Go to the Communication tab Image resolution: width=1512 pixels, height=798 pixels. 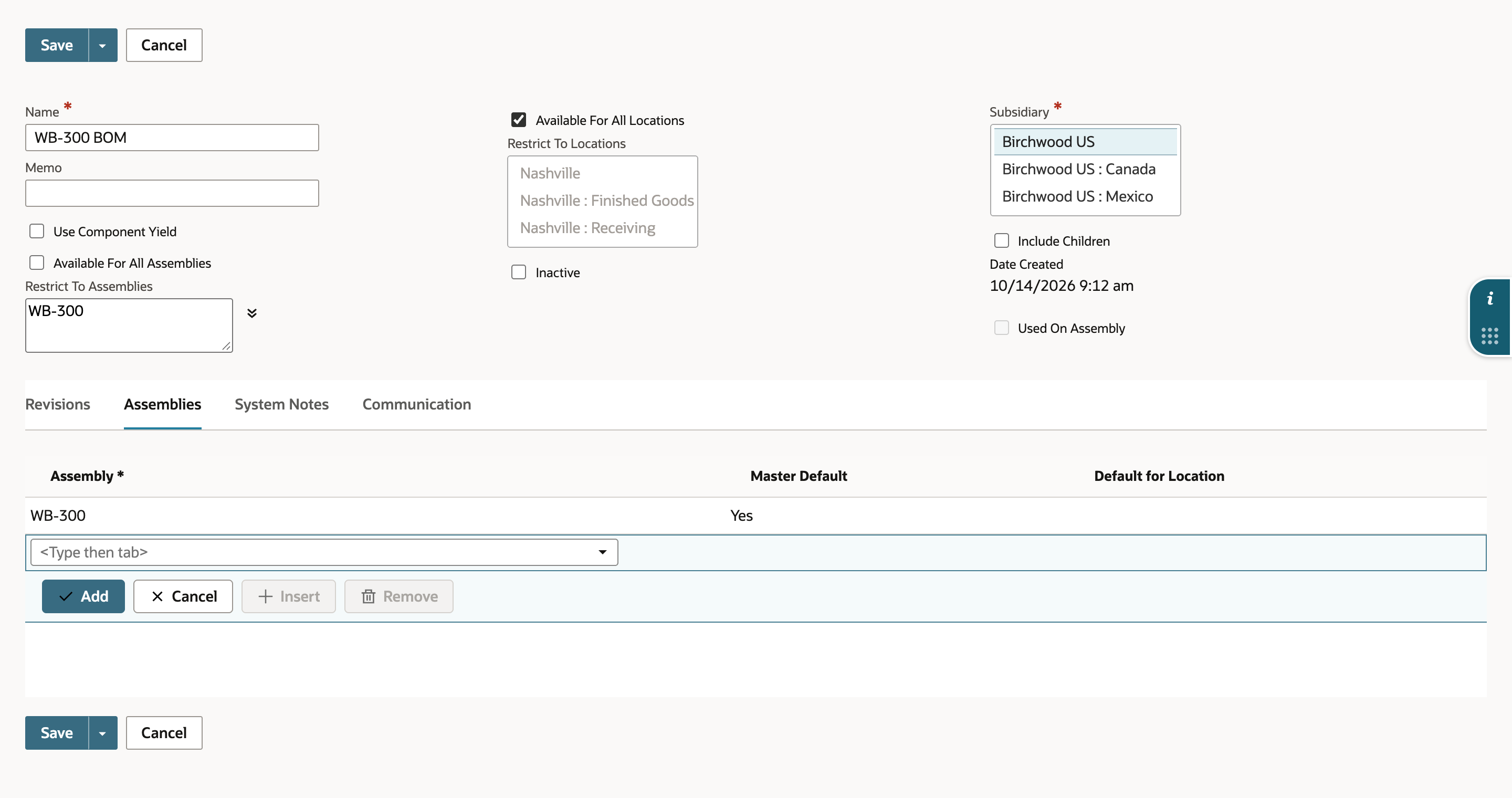point(417,404)
